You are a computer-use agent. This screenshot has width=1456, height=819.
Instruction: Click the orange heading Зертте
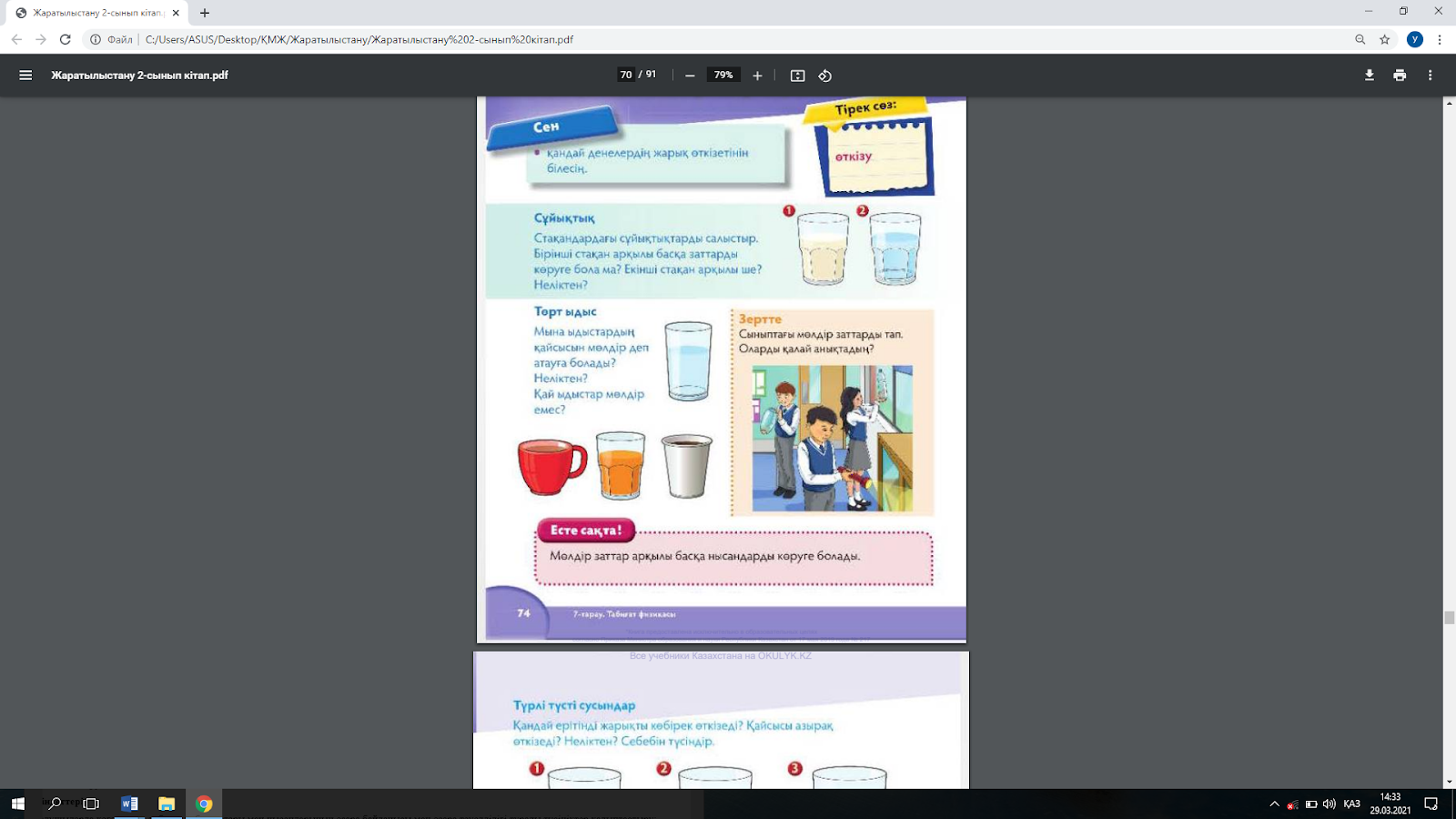(760, 319)
